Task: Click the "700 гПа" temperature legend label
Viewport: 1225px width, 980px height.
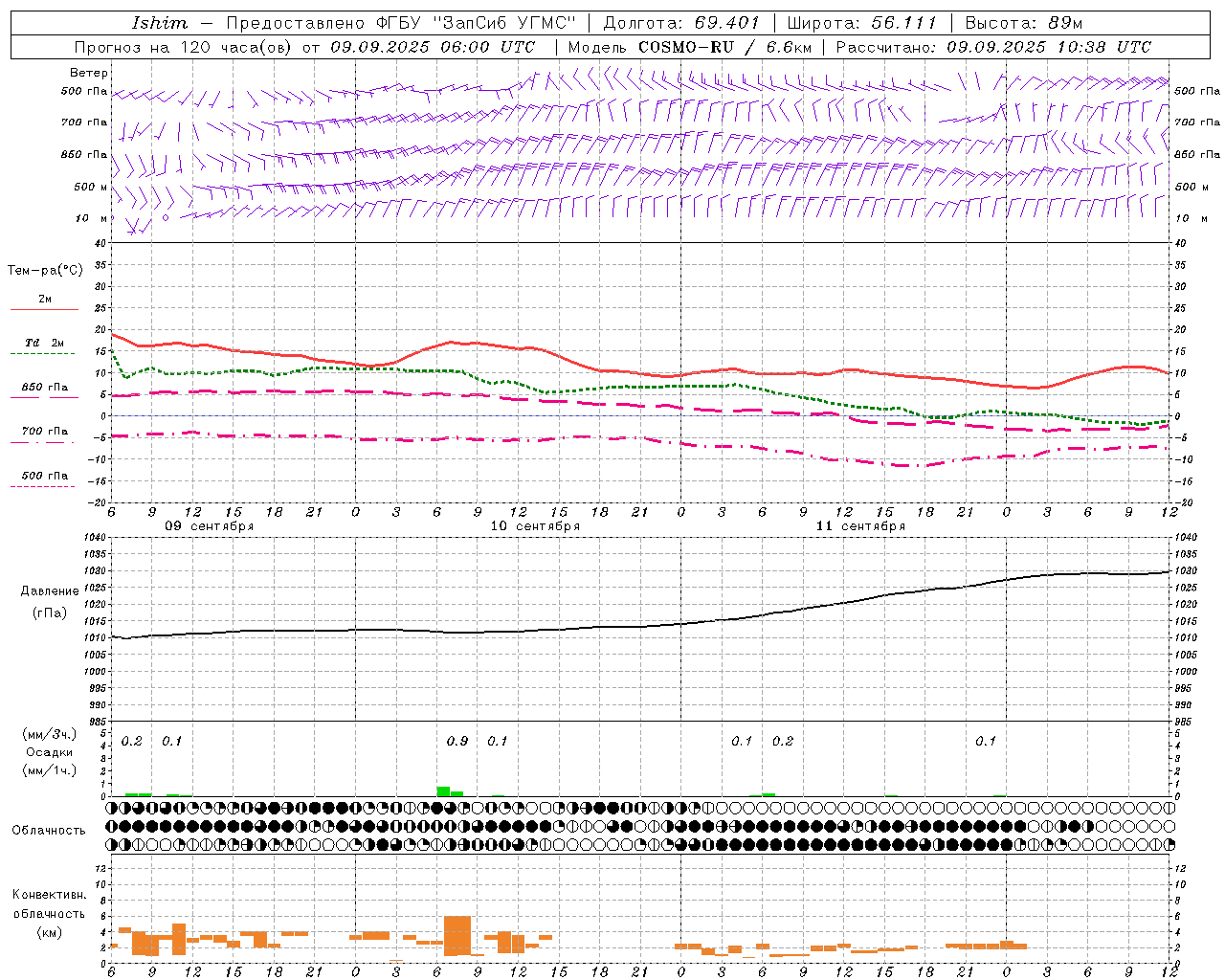Action: coord(45,432)
